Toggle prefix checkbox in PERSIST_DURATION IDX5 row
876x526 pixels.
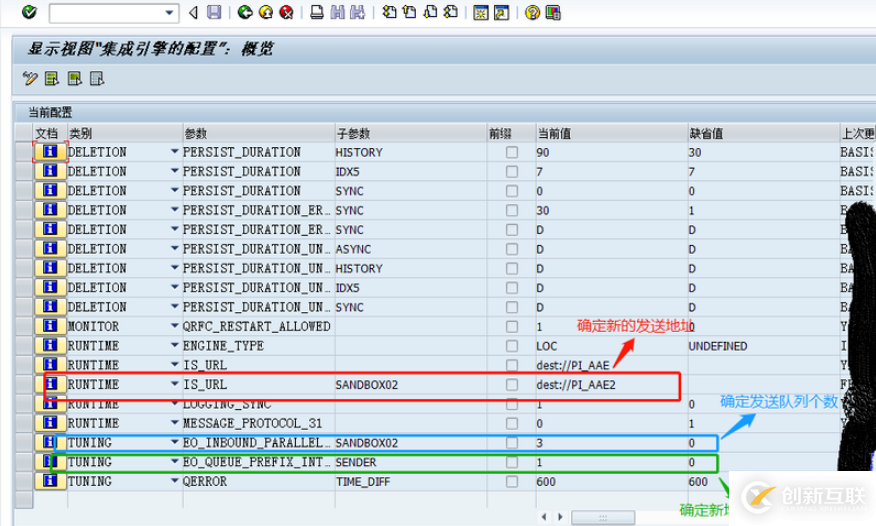[x=512, y=171]
